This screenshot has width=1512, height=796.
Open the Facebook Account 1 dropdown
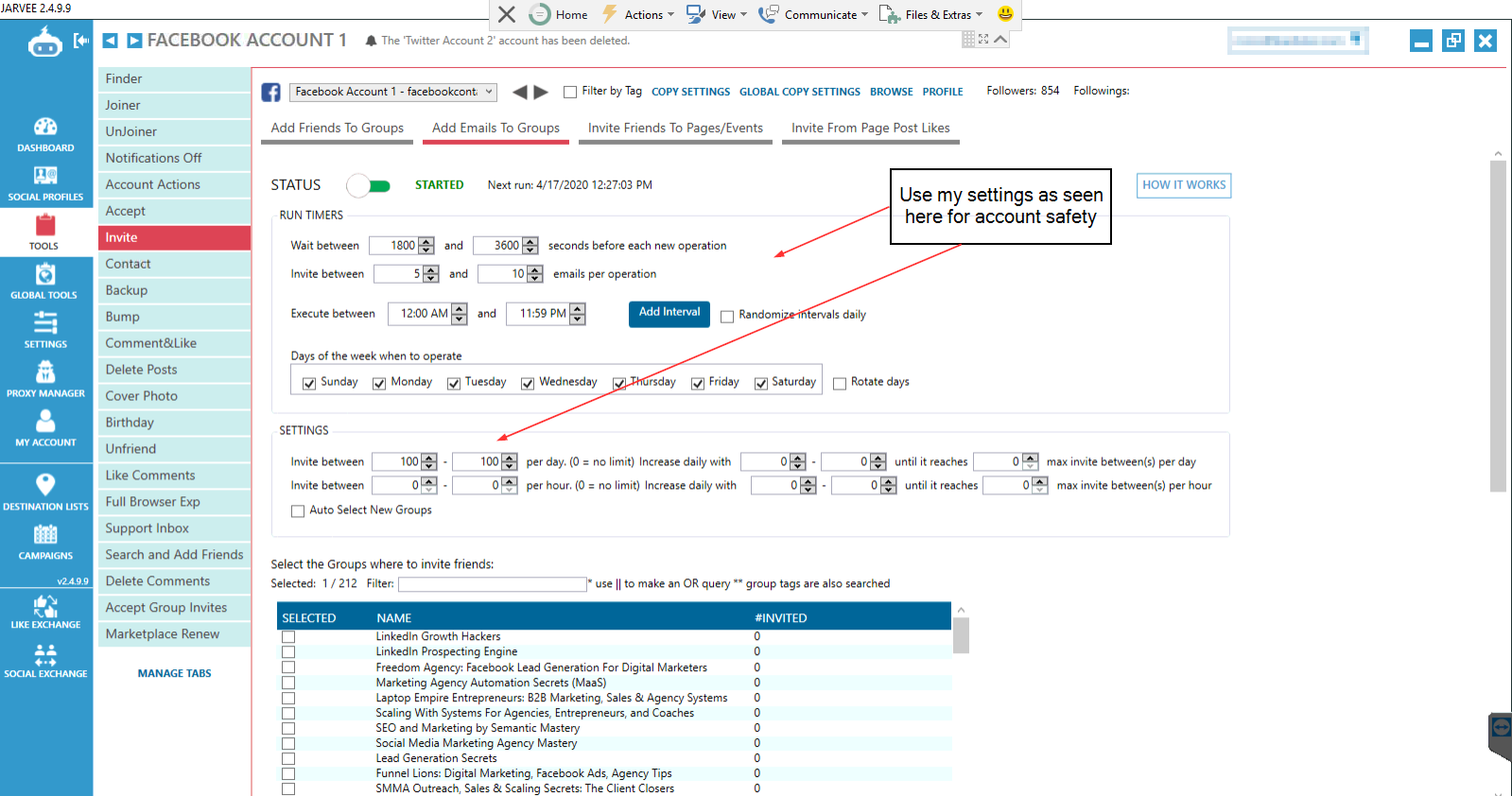click(x=393, y=92)
